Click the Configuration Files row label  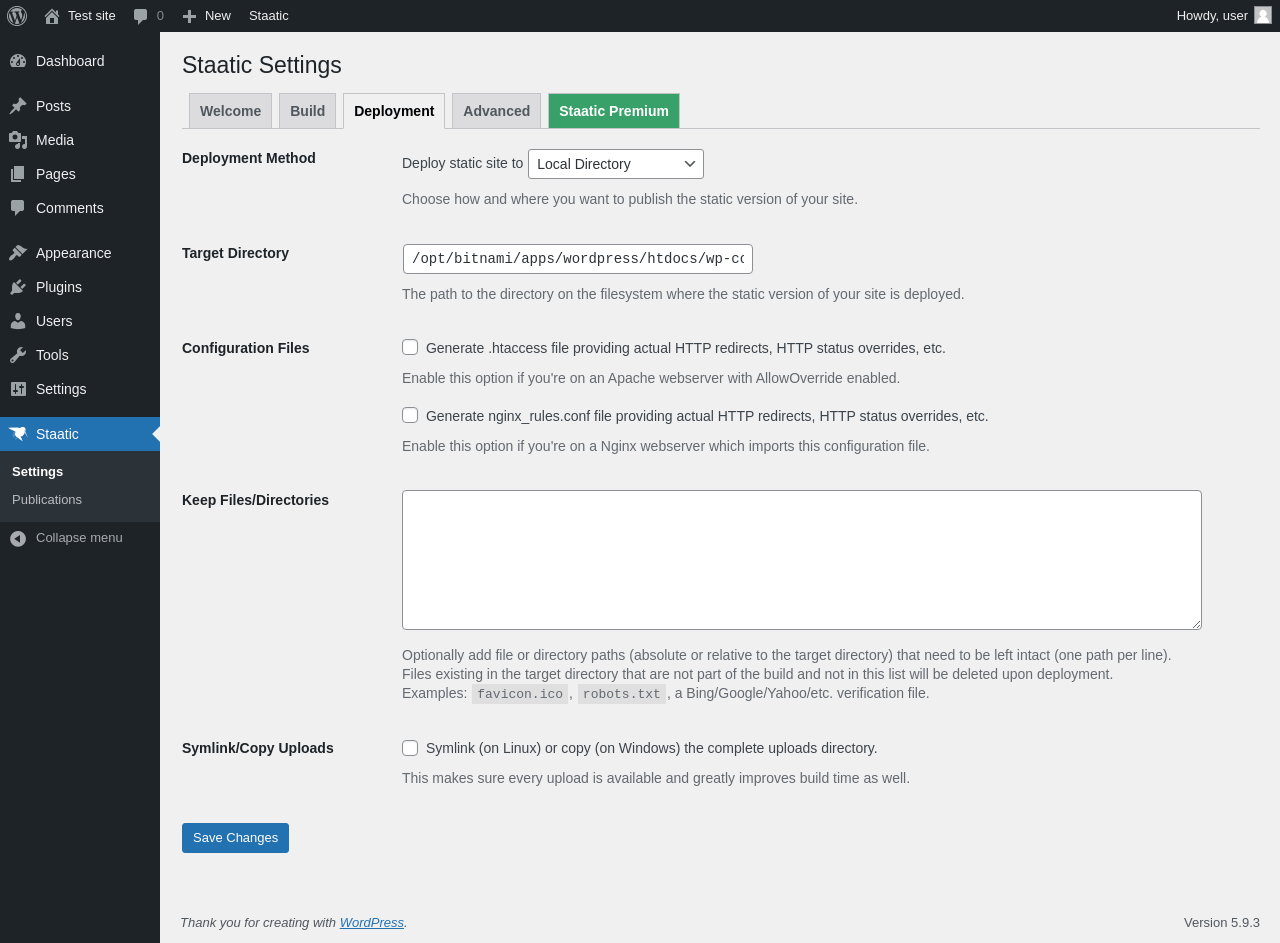(x=246, y=348)
